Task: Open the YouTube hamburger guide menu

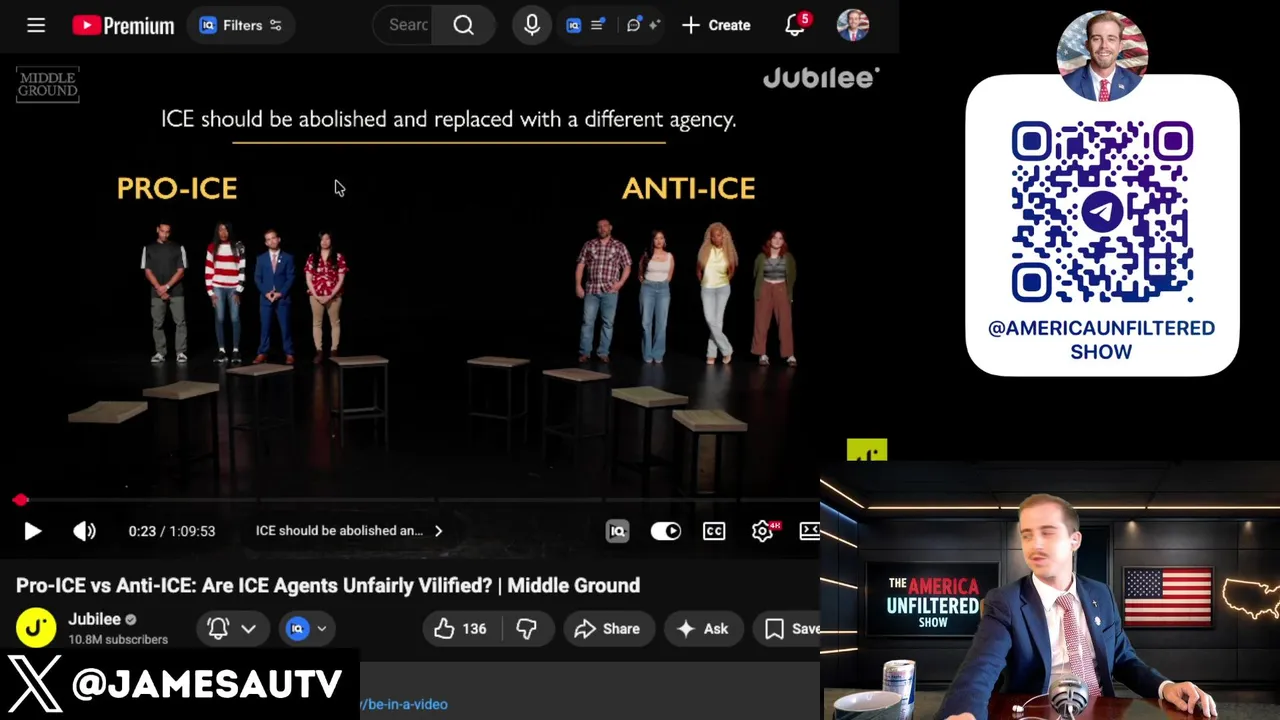Action: tap(36, 25)
